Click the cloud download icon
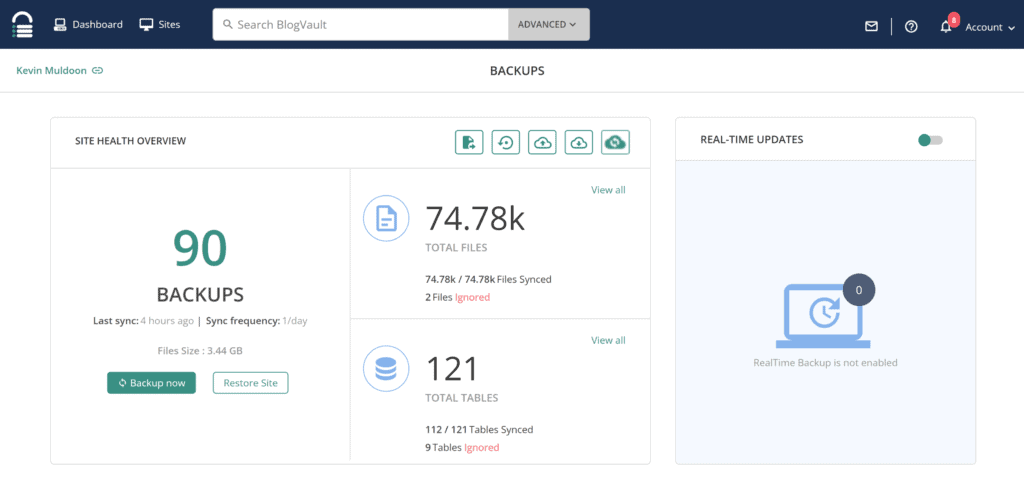The image size is (1024, 478). point(579,143)
